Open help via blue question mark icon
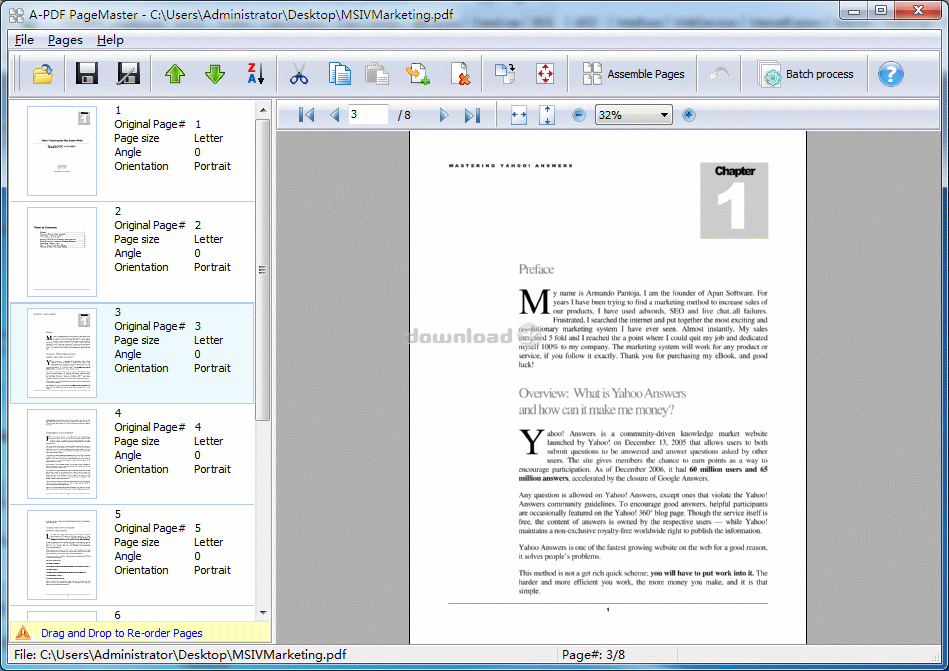 click(890, 74)
